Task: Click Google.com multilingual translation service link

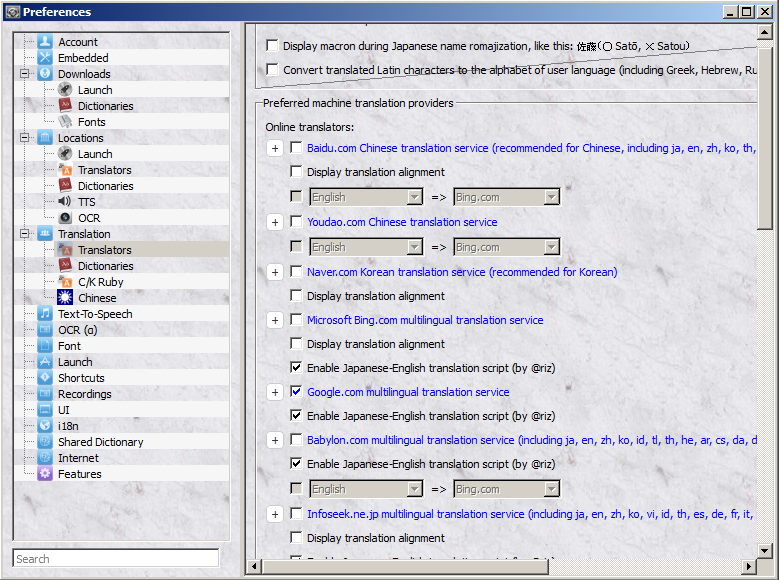Action: (x=408, y=392)
